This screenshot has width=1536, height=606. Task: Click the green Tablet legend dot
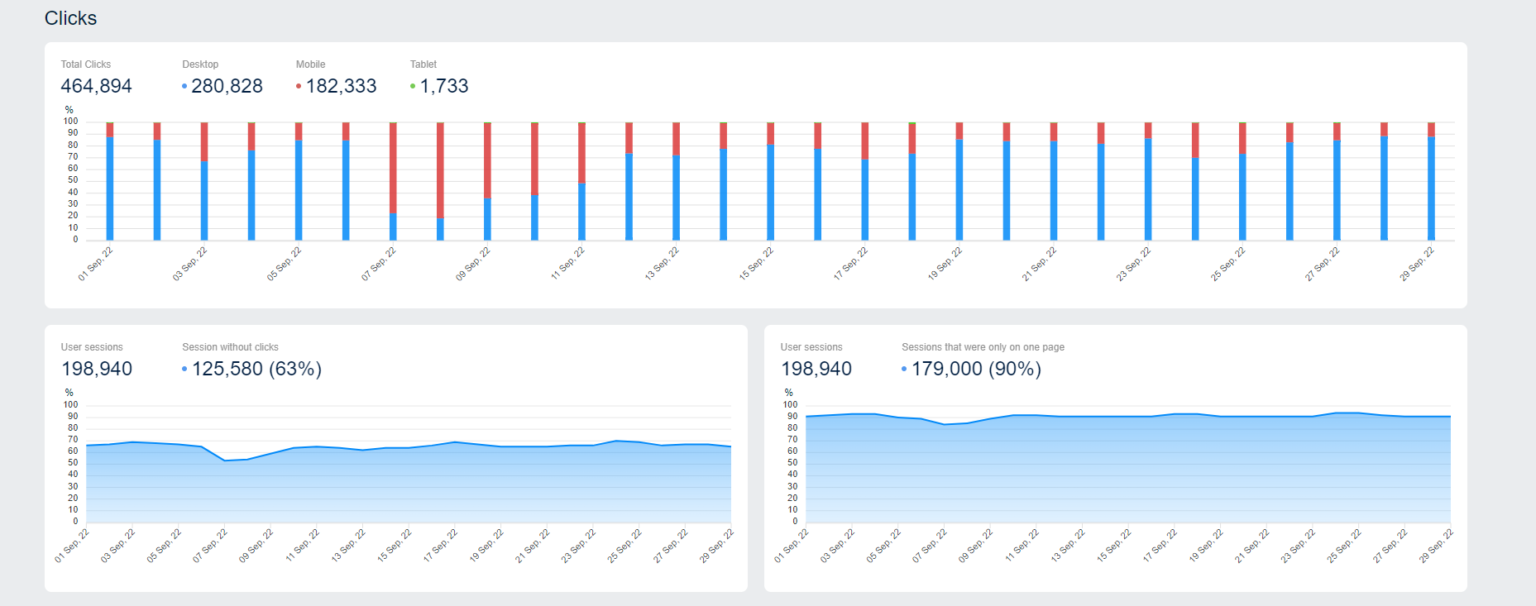point(411,87)
